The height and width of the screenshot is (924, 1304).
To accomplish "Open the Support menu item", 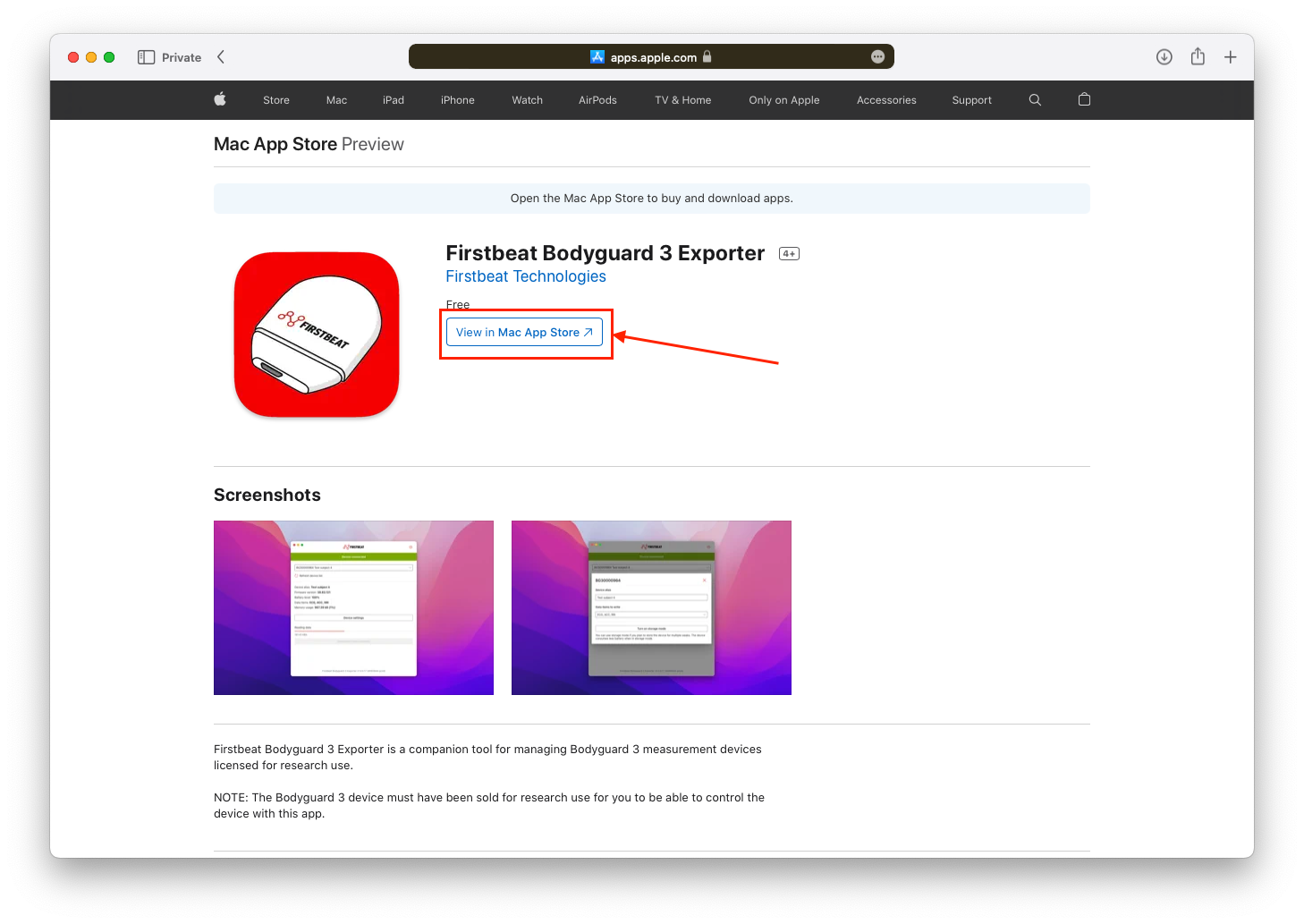I will 971,100.
